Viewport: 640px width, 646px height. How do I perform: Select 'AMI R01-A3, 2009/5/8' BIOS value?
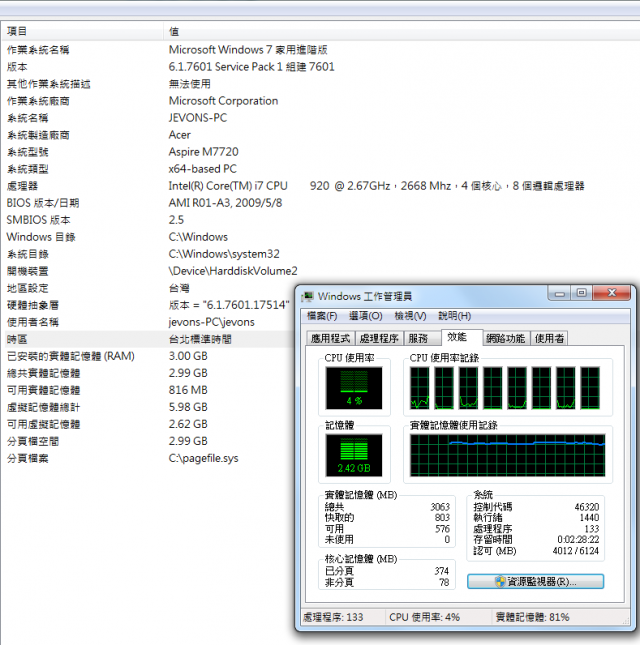pyautogui.click(x=225, y=203)
